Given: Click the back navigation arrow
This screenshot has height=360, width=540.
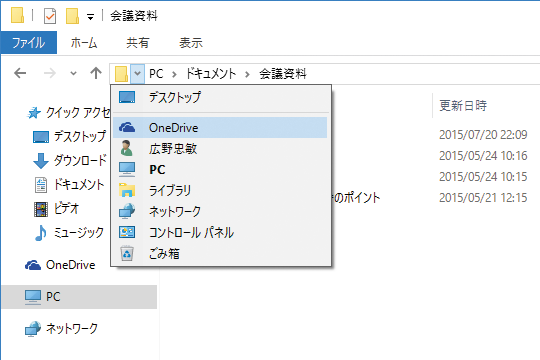Looking at the screenshot, I should pos(20,73).
